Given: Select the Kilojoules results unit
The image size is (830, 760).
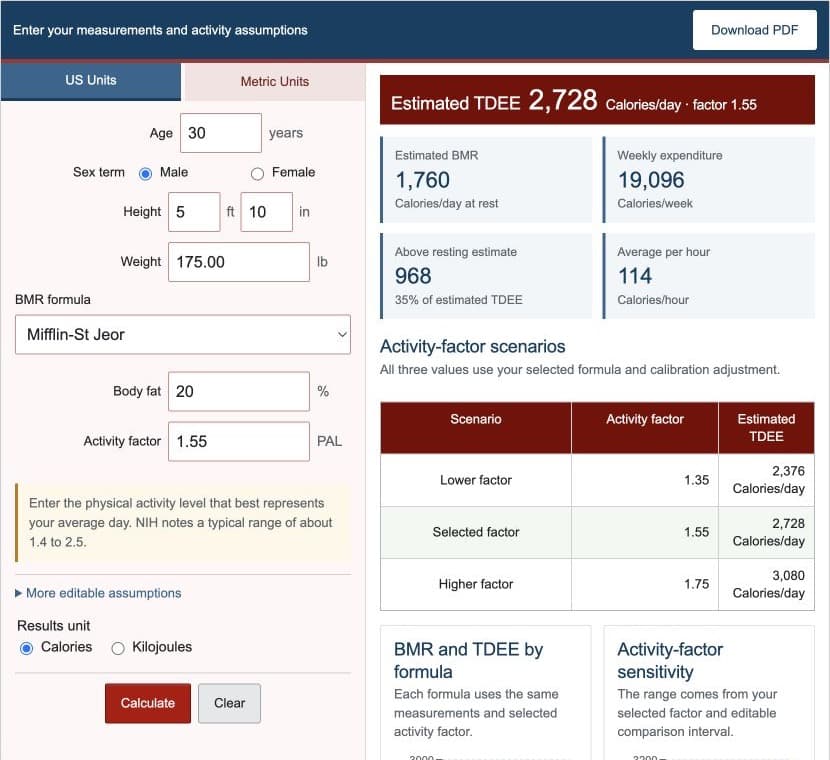Looking at the screenshot, I should (x=118, y=648).
